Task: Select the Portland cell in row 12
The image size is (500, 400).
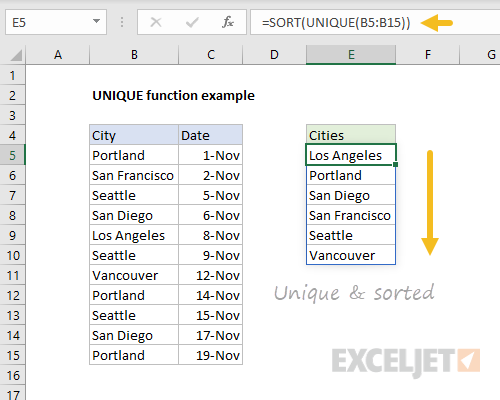Action: coord(134,295)
